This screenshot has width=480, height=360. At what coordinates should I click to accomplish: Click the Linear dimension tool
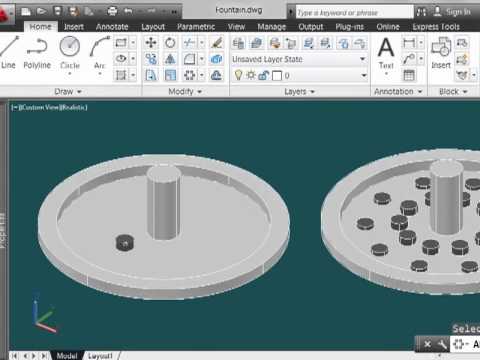409,43
